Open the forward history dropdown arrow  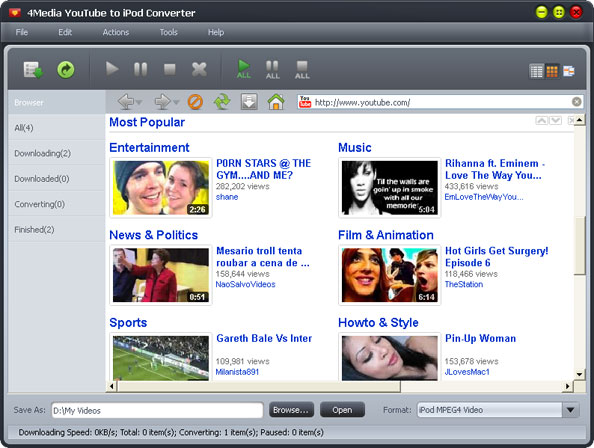(176, 102)
